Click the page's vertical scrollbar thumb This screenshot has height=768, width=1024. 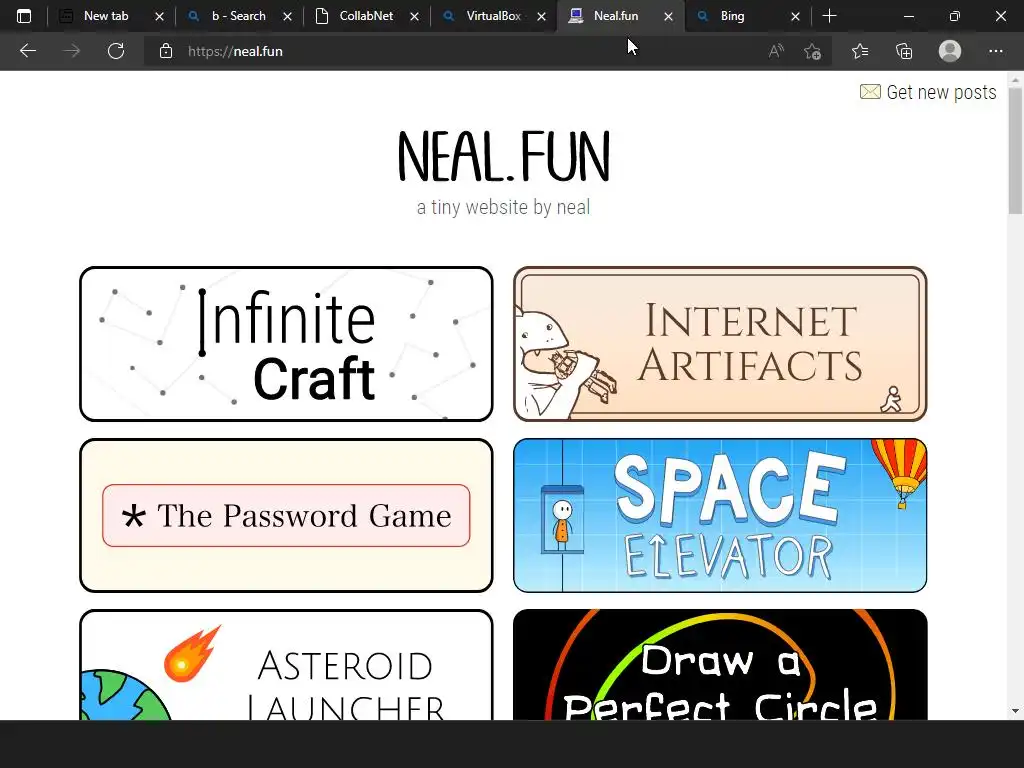1015,150
